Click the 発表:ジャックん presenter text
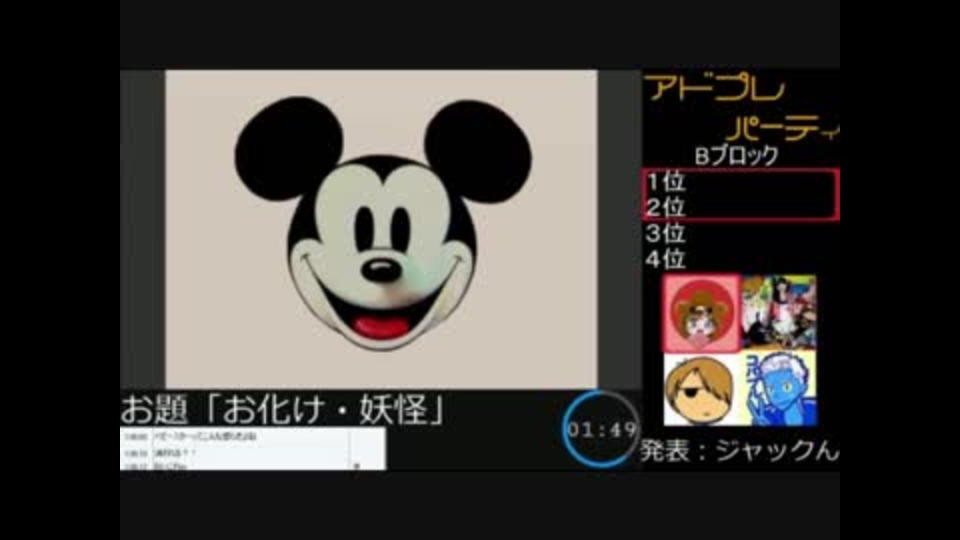960x540 pixels. pos(739,451)
